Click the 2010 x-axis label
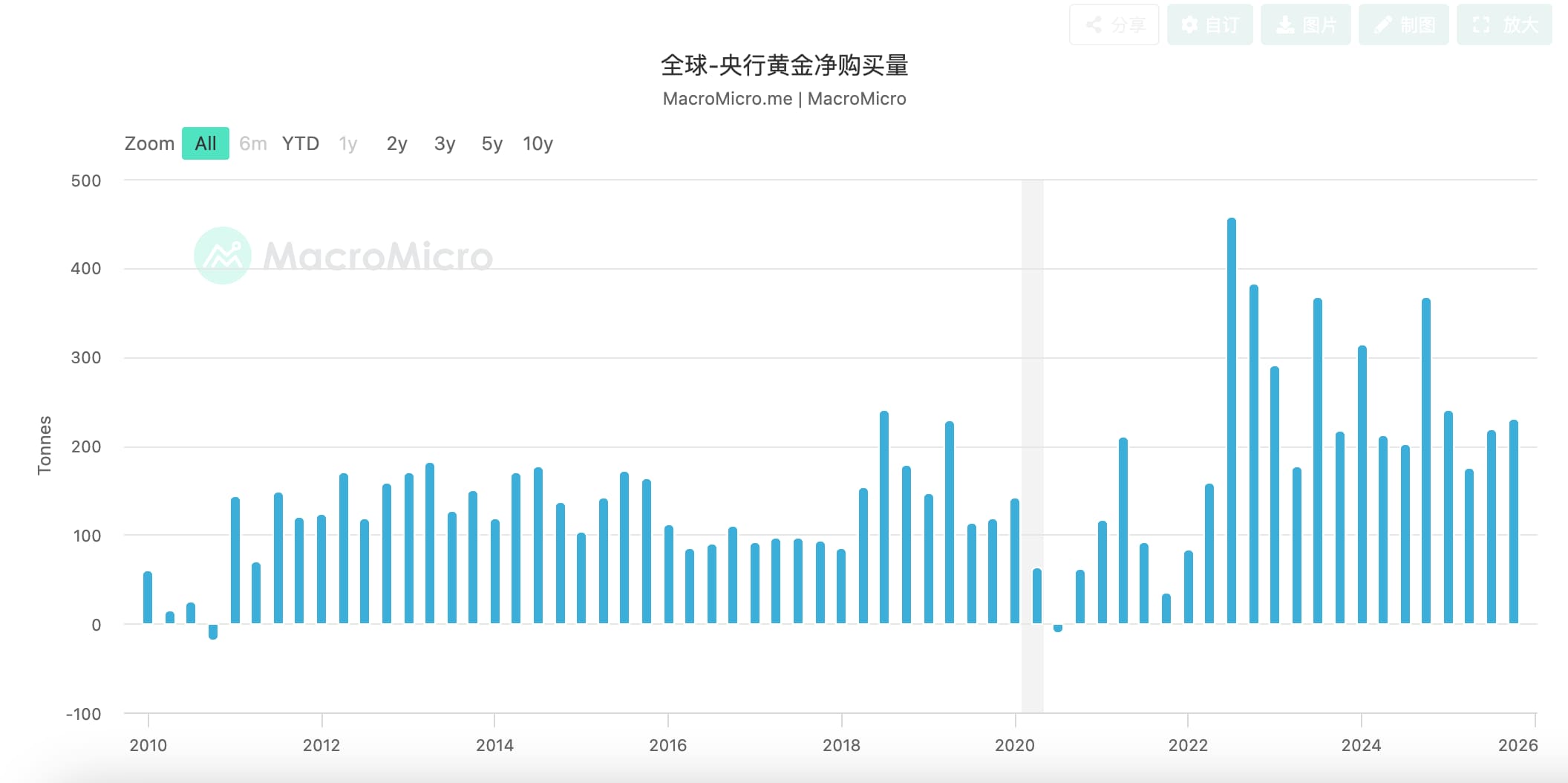This screenshot has width=1568, height=783. pyautogui.click(x=148, y=745)
